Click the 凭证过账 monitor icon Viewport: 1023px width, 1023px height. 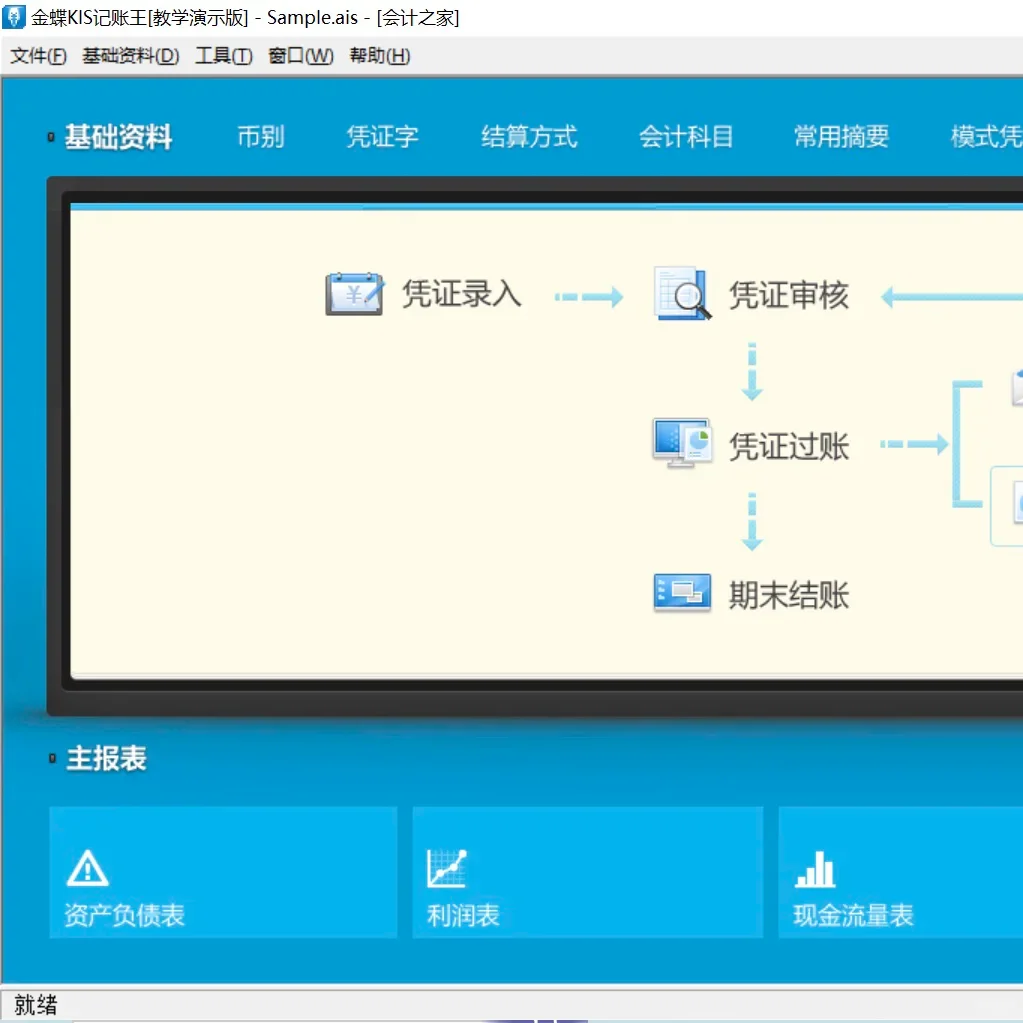coord(682,443)
